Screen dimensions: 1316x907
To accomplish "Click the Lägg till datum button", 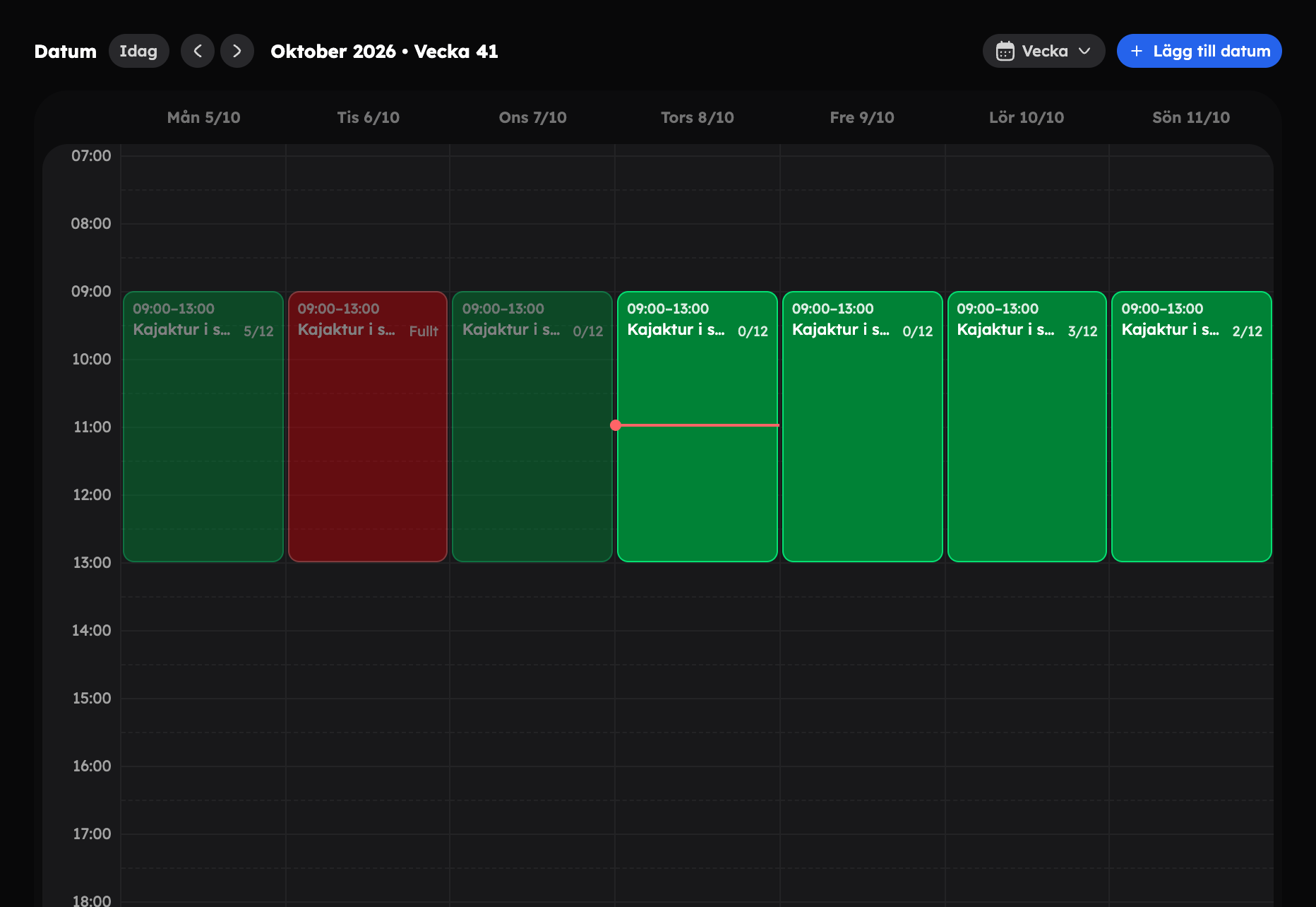I will [x=1199, y=51].
